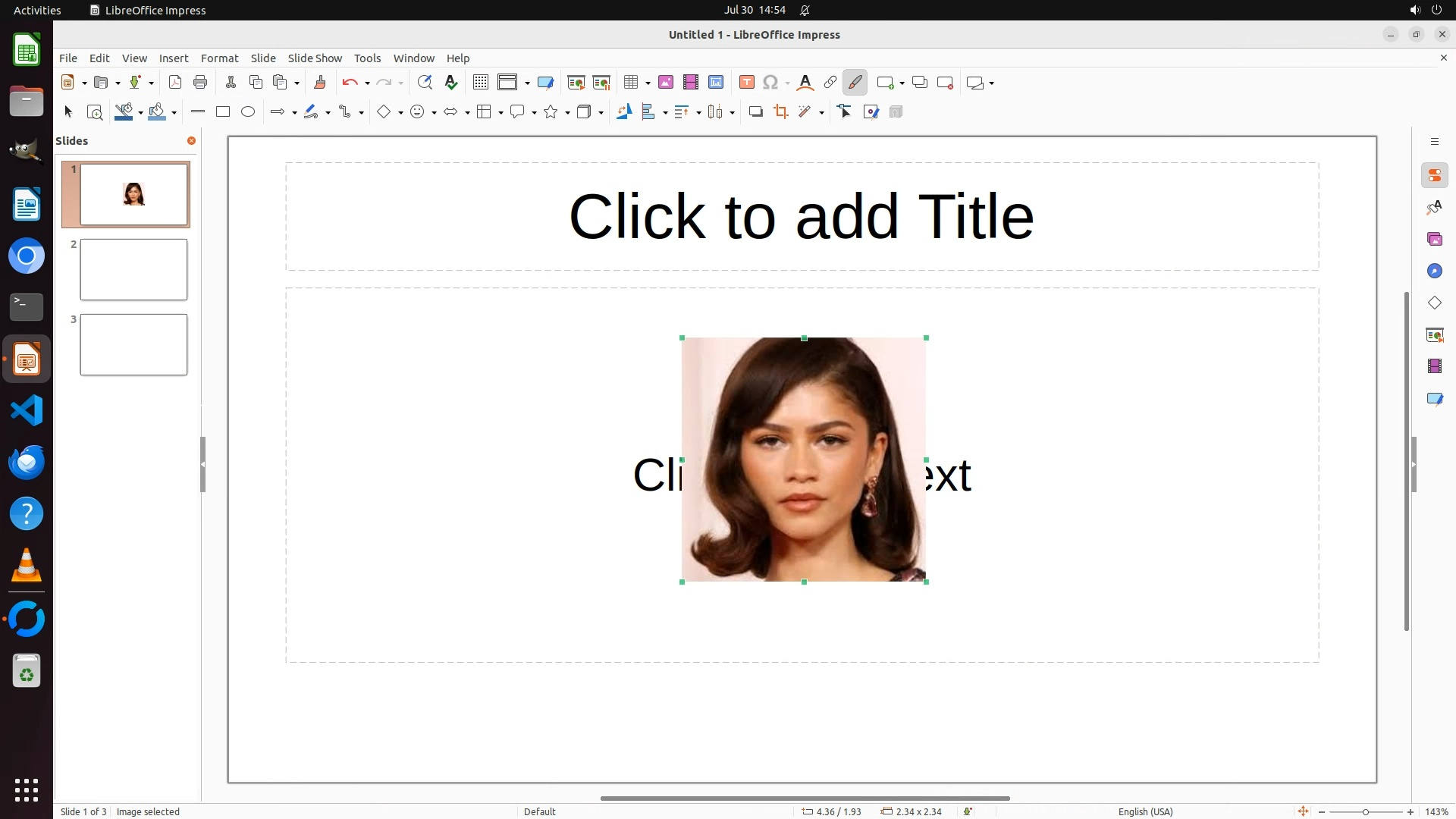Viewport: 1456px width, 819px height.
Task: Click the zoom slider in status bar
Action: [x=1365, y=811]
